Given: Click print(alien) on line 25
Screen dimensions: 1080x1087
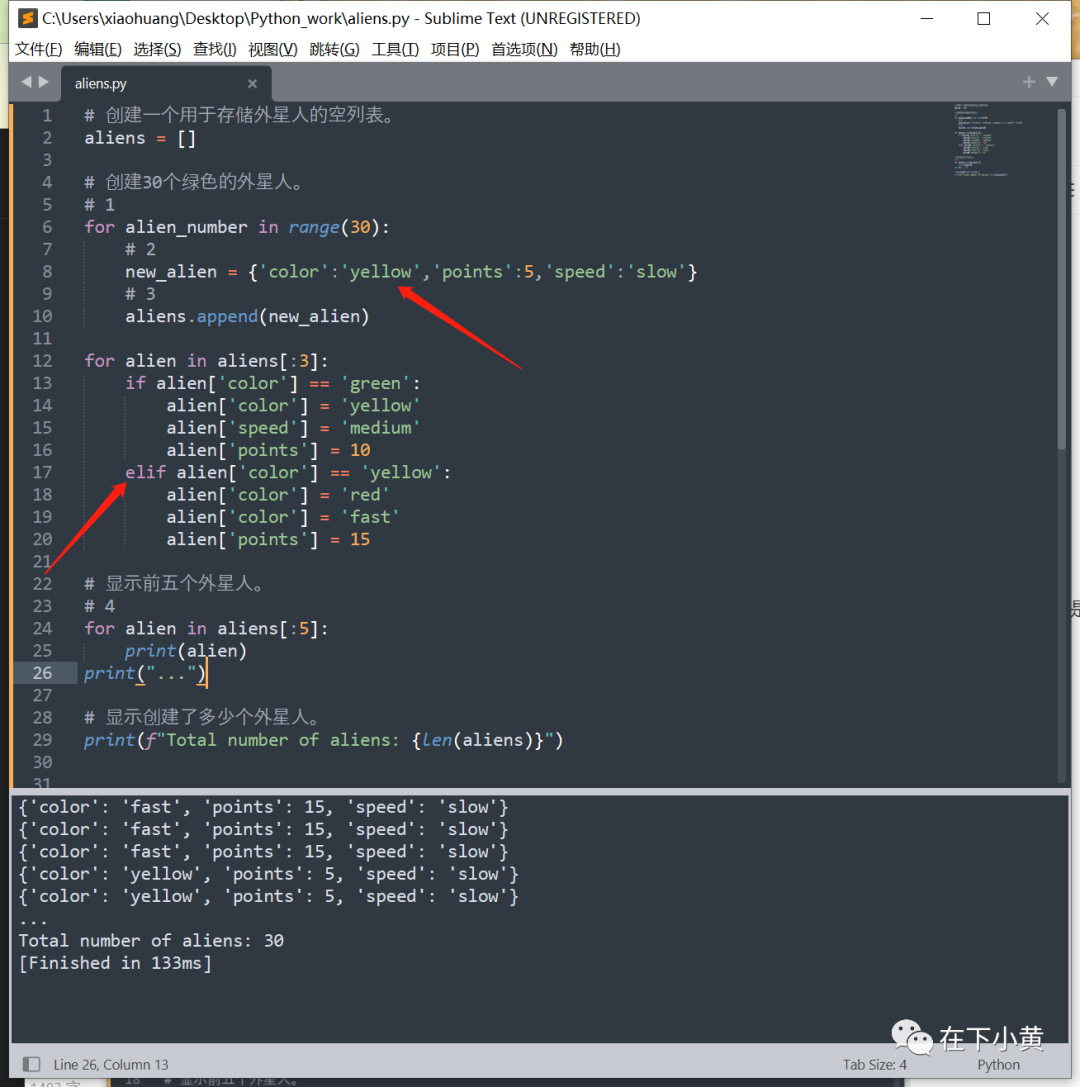Looking at the screenshot, I should [x=185, y=651].
